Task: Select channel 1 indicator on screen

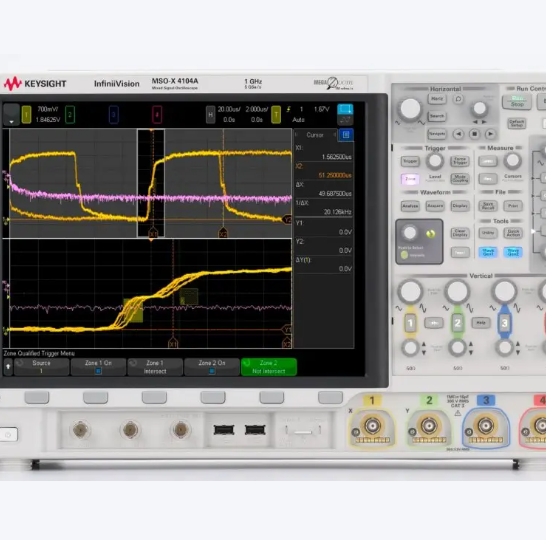Action: pos(26,115)
